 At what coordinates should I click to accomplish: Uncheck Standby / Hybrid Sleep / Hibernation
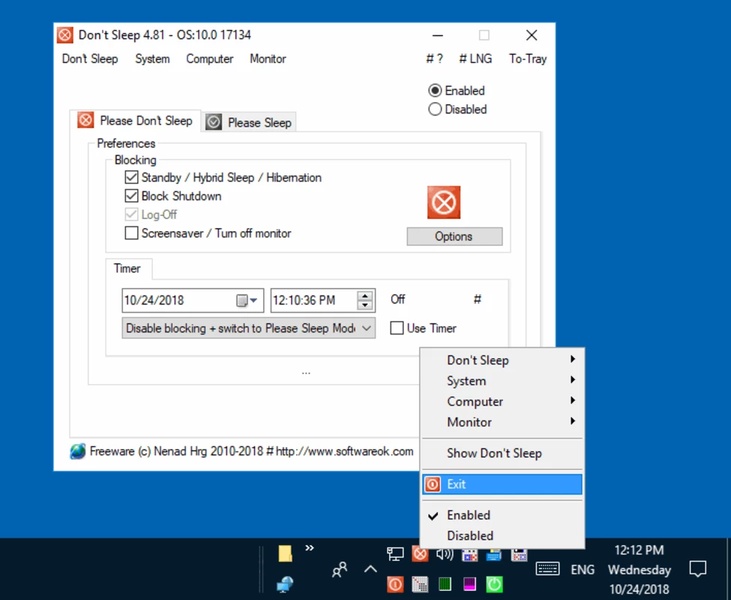pyautogui.click(x=132, y=177)
